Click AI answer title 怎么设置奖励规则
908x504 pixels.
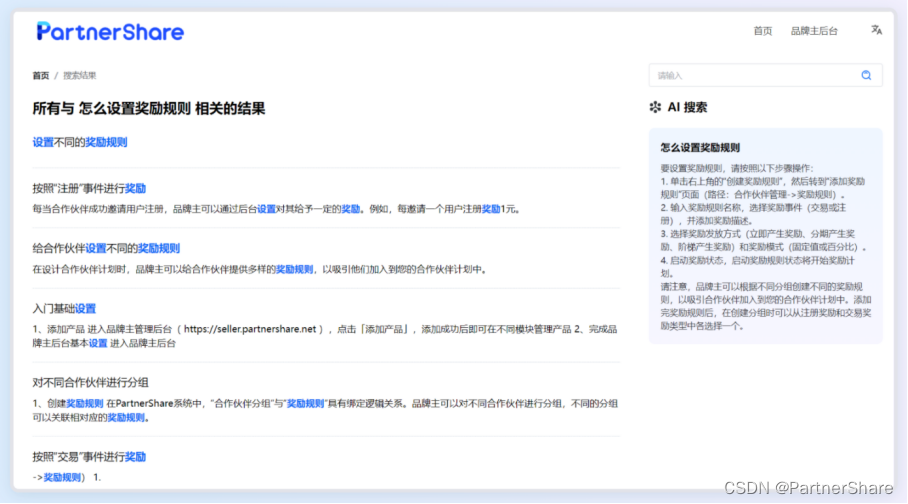point(700,147)
